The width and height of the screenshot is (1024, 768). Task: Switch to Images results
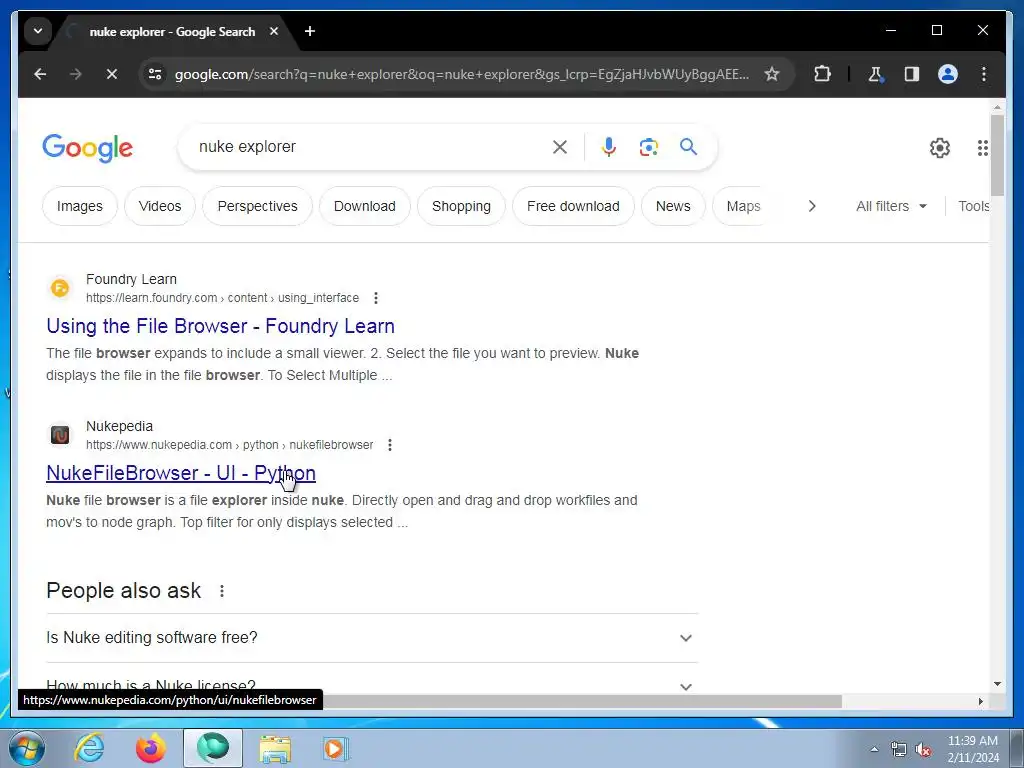pos(80,206)
